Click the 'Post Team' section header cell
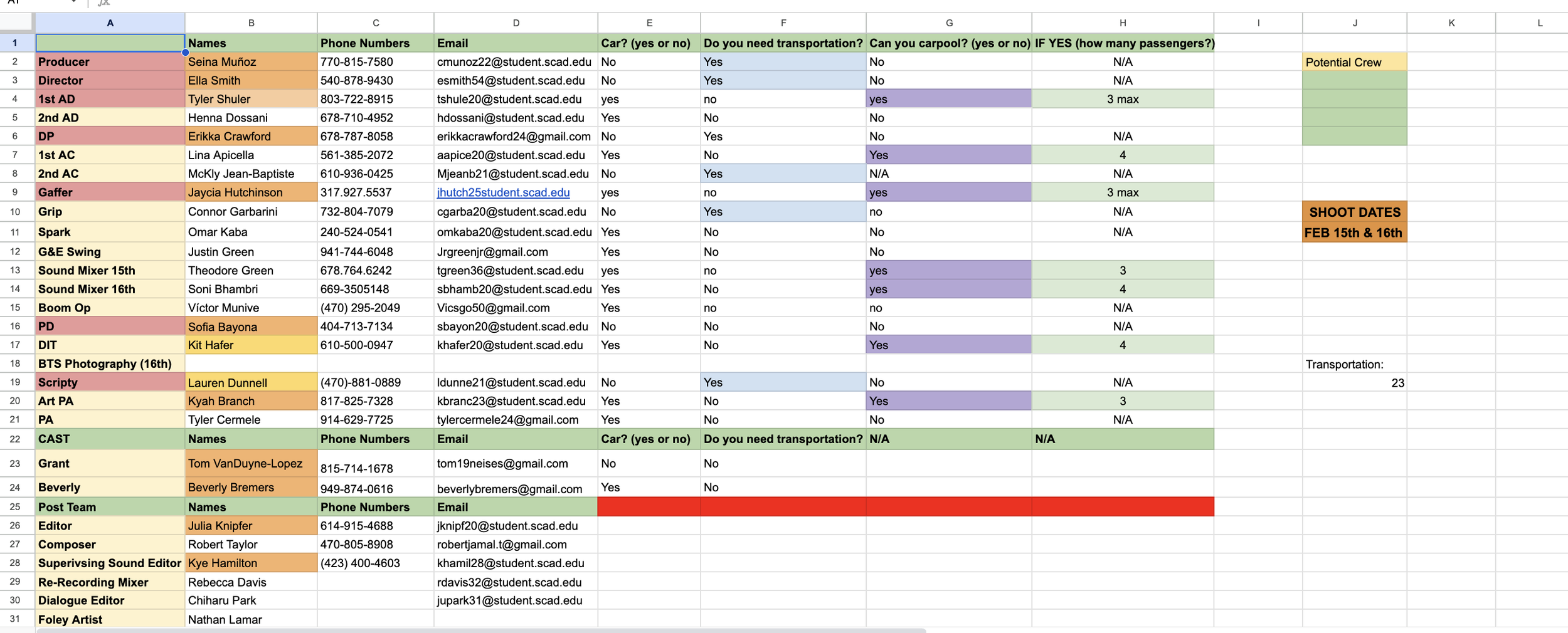The width and height of the screenshot is (1568, 633). [110, 506]
